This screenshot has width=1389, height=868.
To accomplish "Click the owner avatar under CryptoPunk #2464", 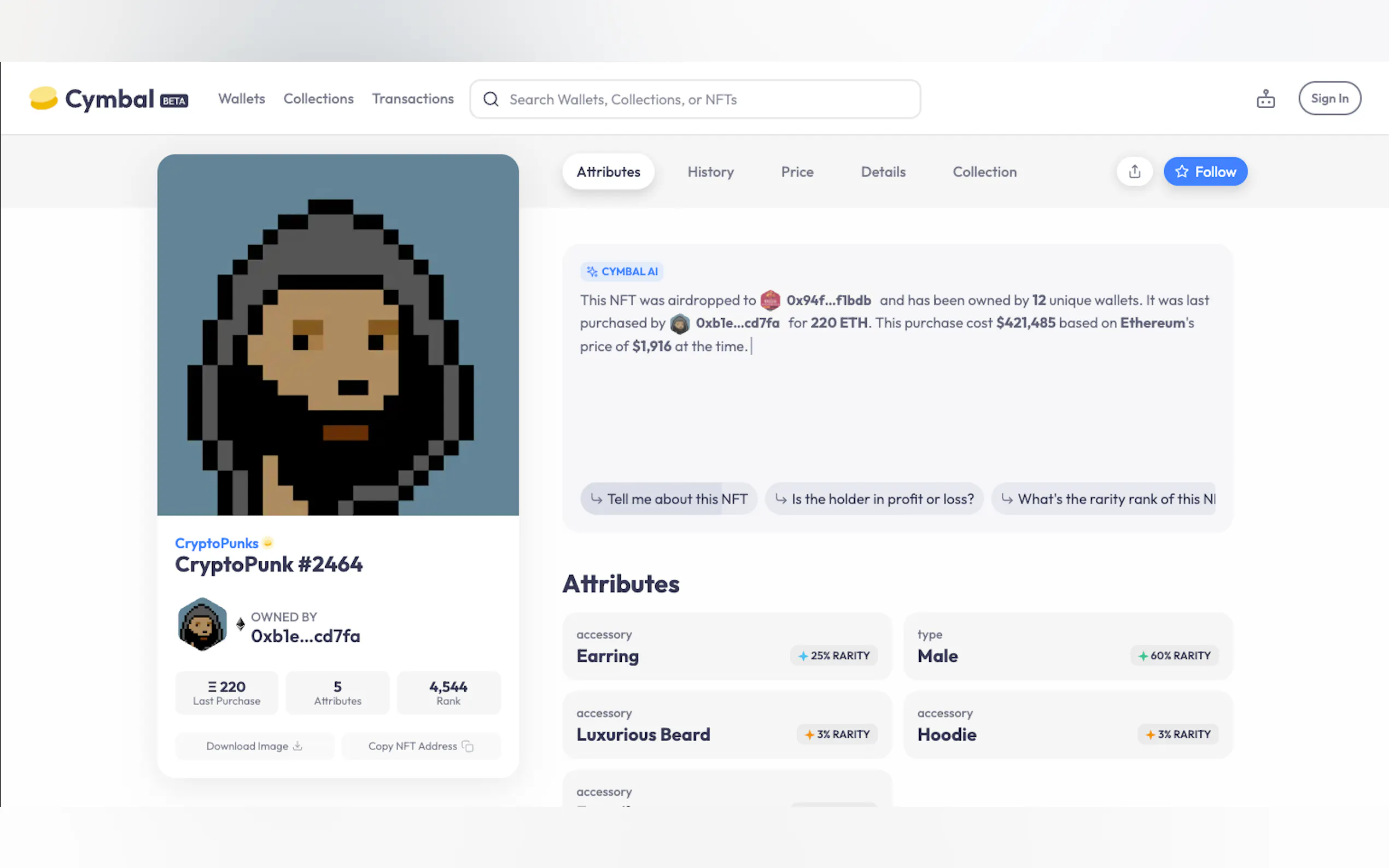I will tap(202, 625).
